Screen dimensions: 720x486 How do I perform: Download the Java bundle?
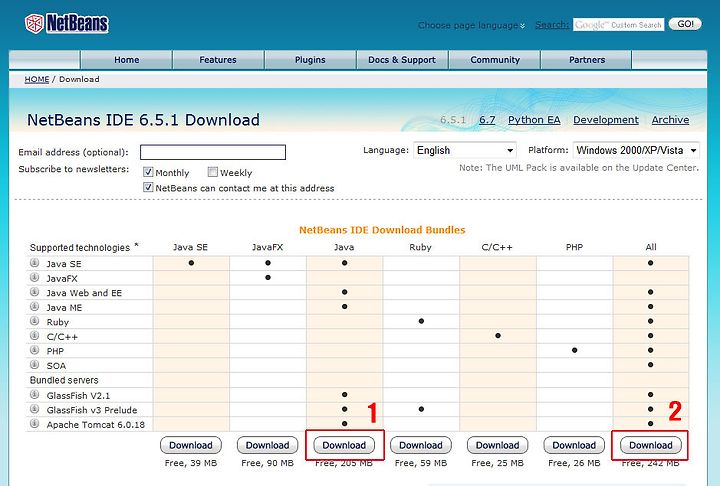tap(344, 445)
